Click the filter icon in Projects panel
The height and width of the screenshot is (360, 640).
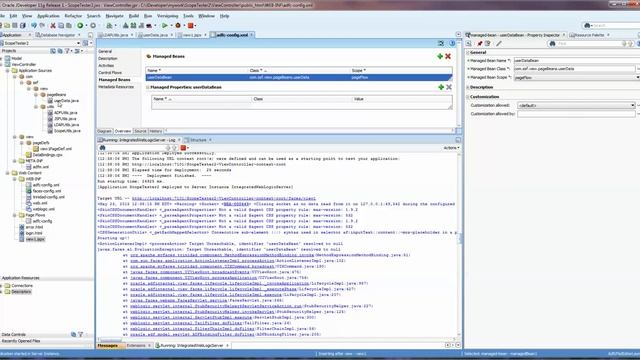click(67, 51)
